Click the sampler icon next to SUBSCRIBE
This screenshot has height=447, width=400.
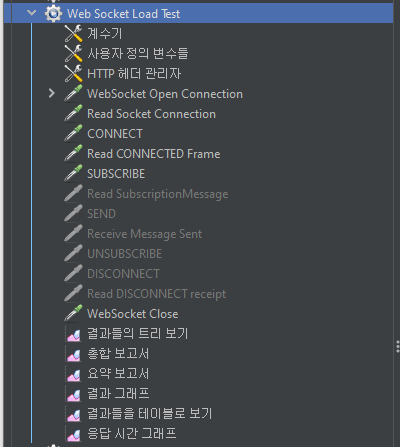tap(73, 173)
